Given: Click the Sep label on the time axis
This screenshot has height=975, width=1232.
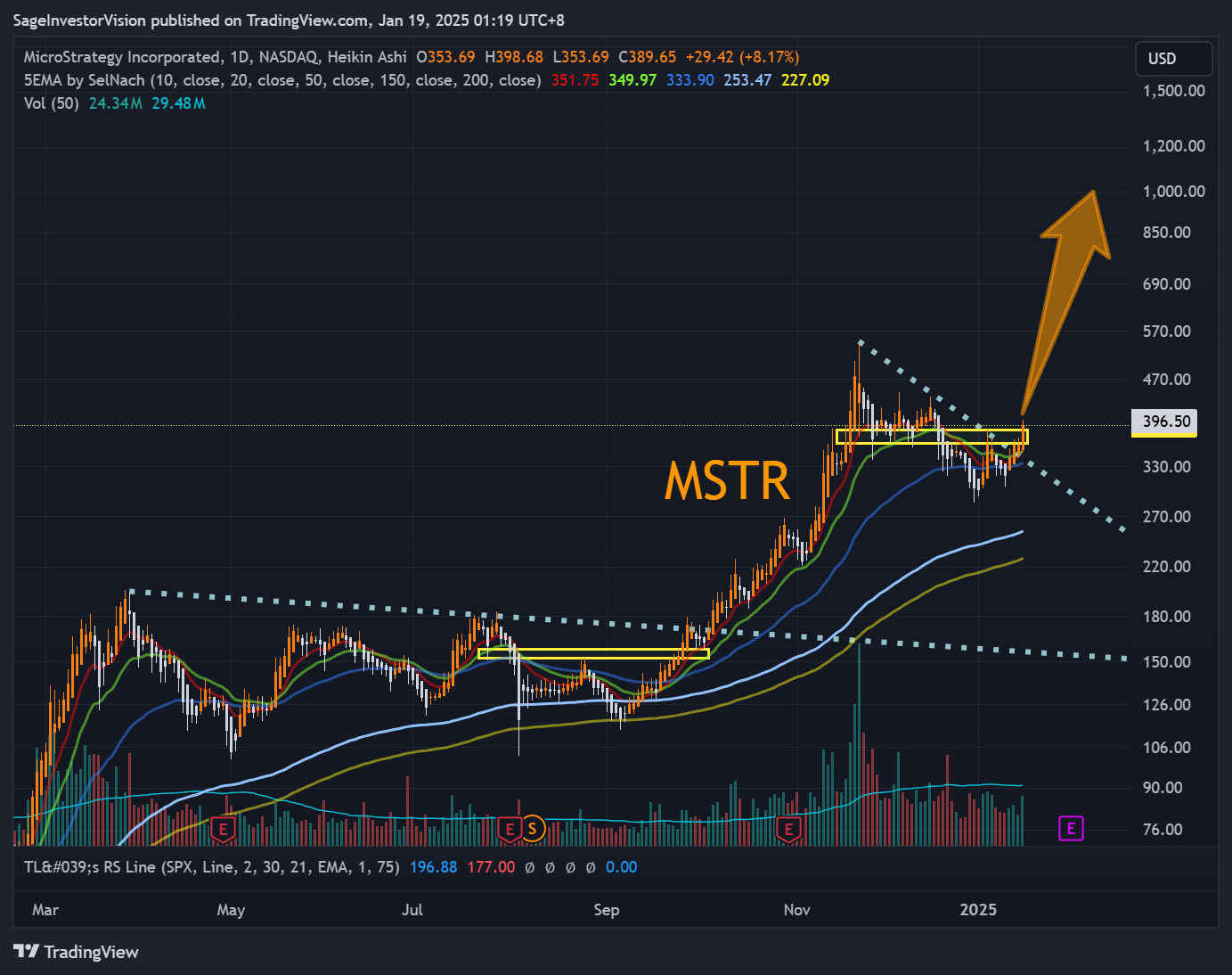Looking at the screenshot, I should [x=607, y=910].
